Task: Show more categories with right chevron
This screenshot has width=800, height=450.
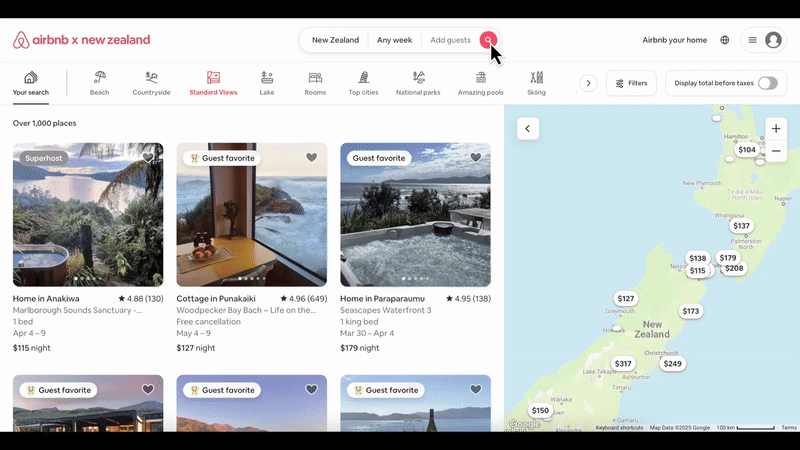Action: [588, 83]
